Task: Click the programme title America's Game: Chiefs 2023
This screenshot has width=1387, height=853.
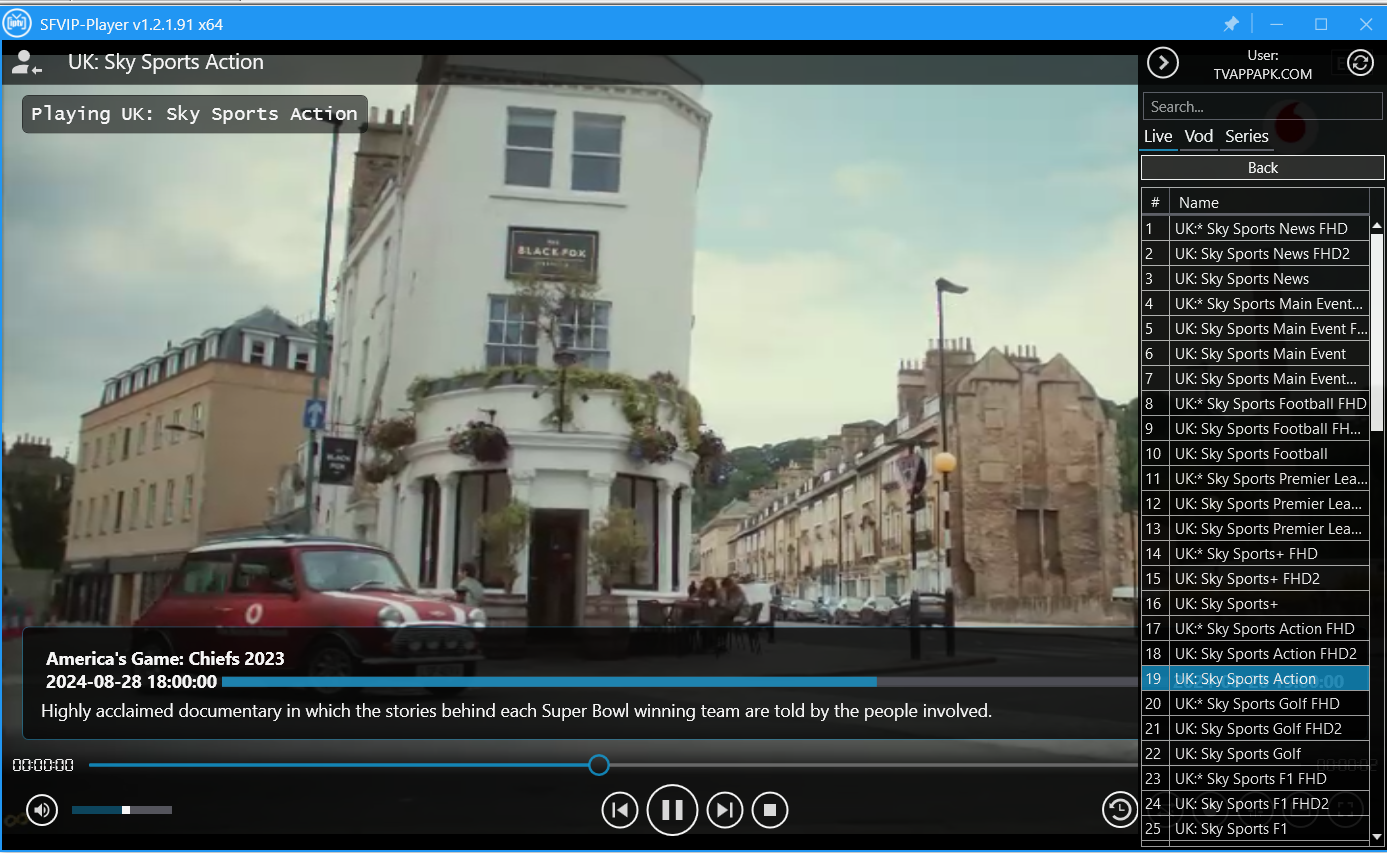Action: point(165,659)
